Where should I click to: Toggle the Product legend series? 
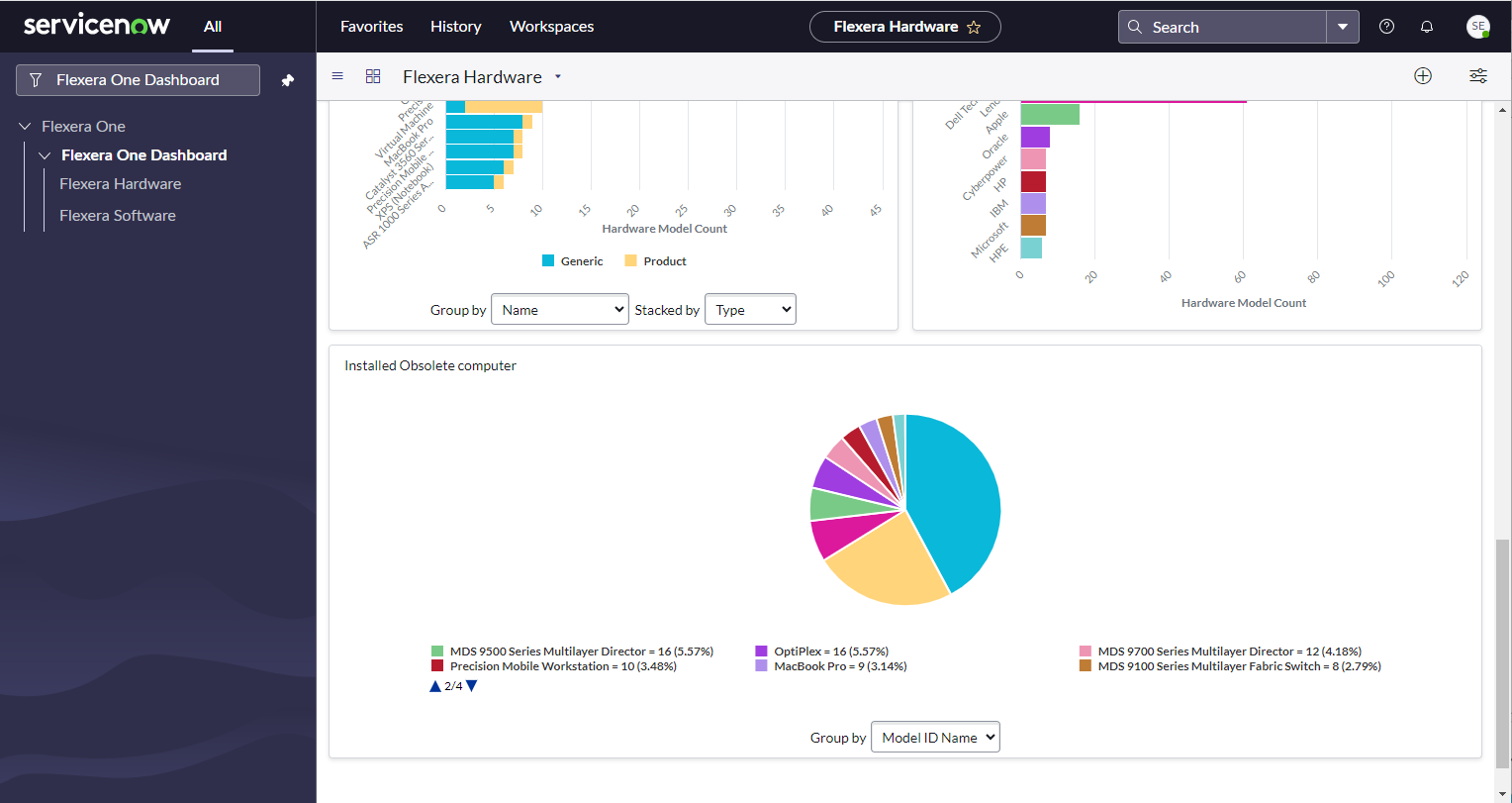click(655, 261)
